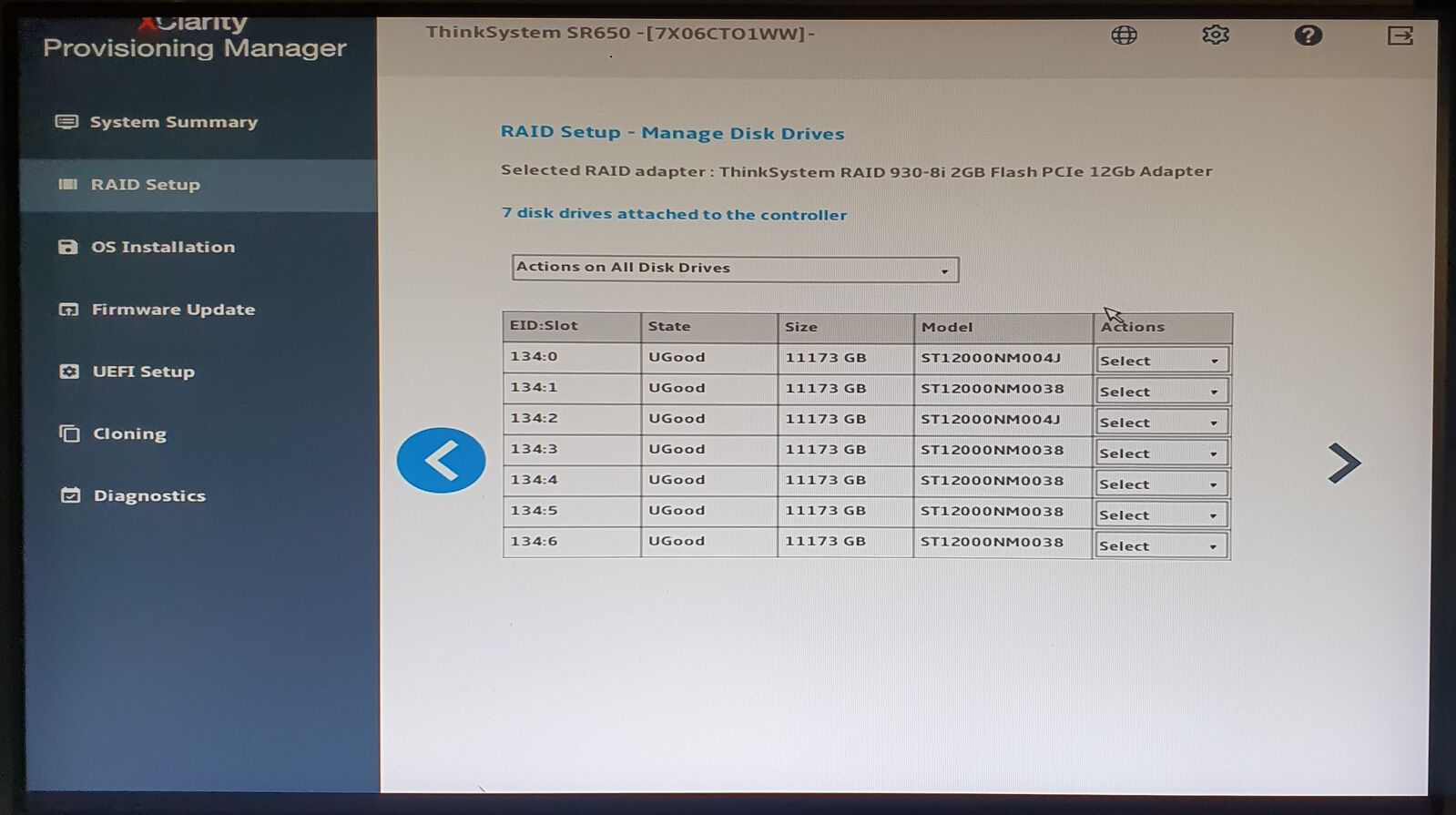Open the settings gear icon
Screen dimensions: 1456x815
[1216, 35]
